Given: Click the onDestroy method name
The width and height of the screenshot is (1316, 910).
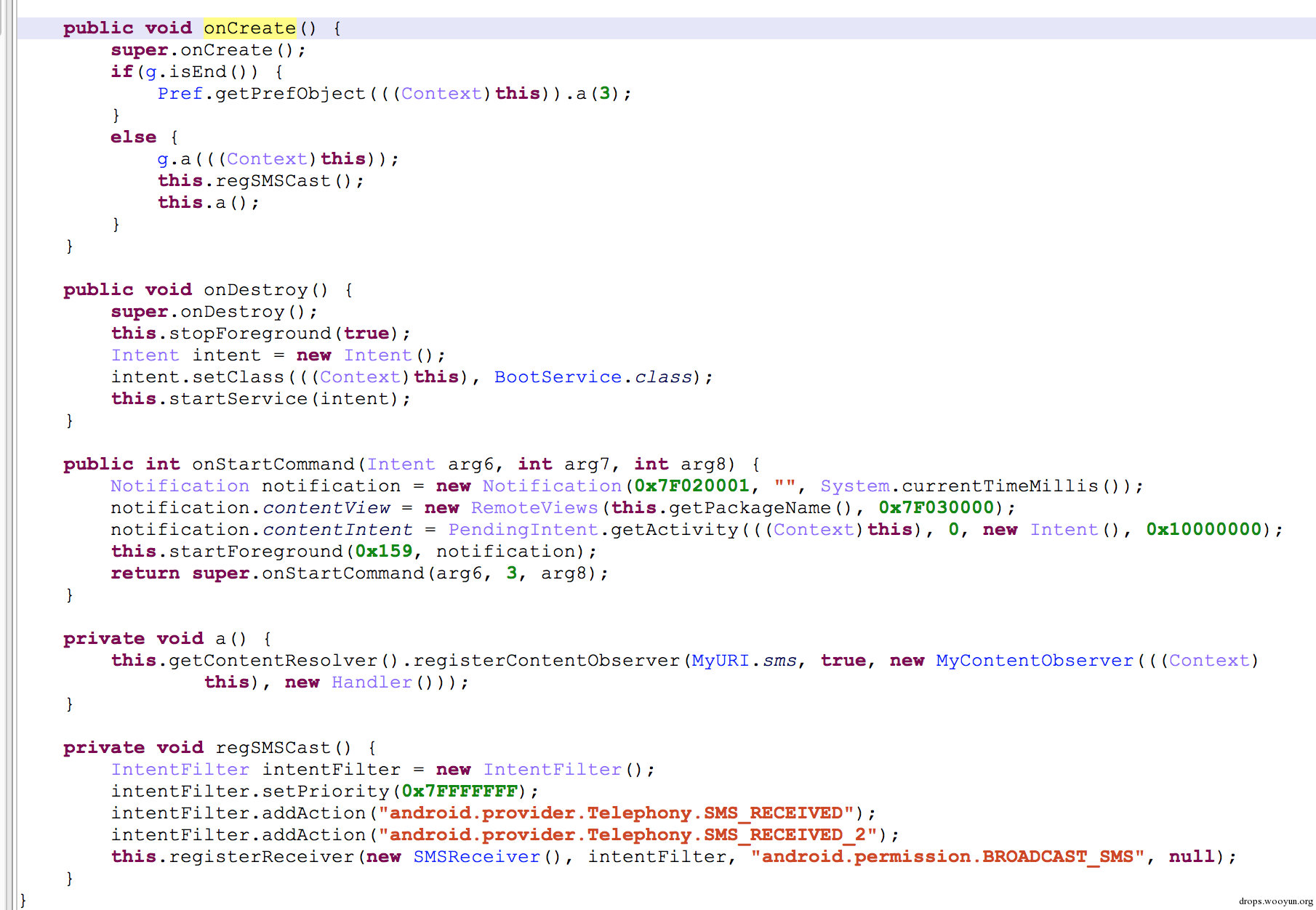Looking at the screenshot, I should point(255,290).
